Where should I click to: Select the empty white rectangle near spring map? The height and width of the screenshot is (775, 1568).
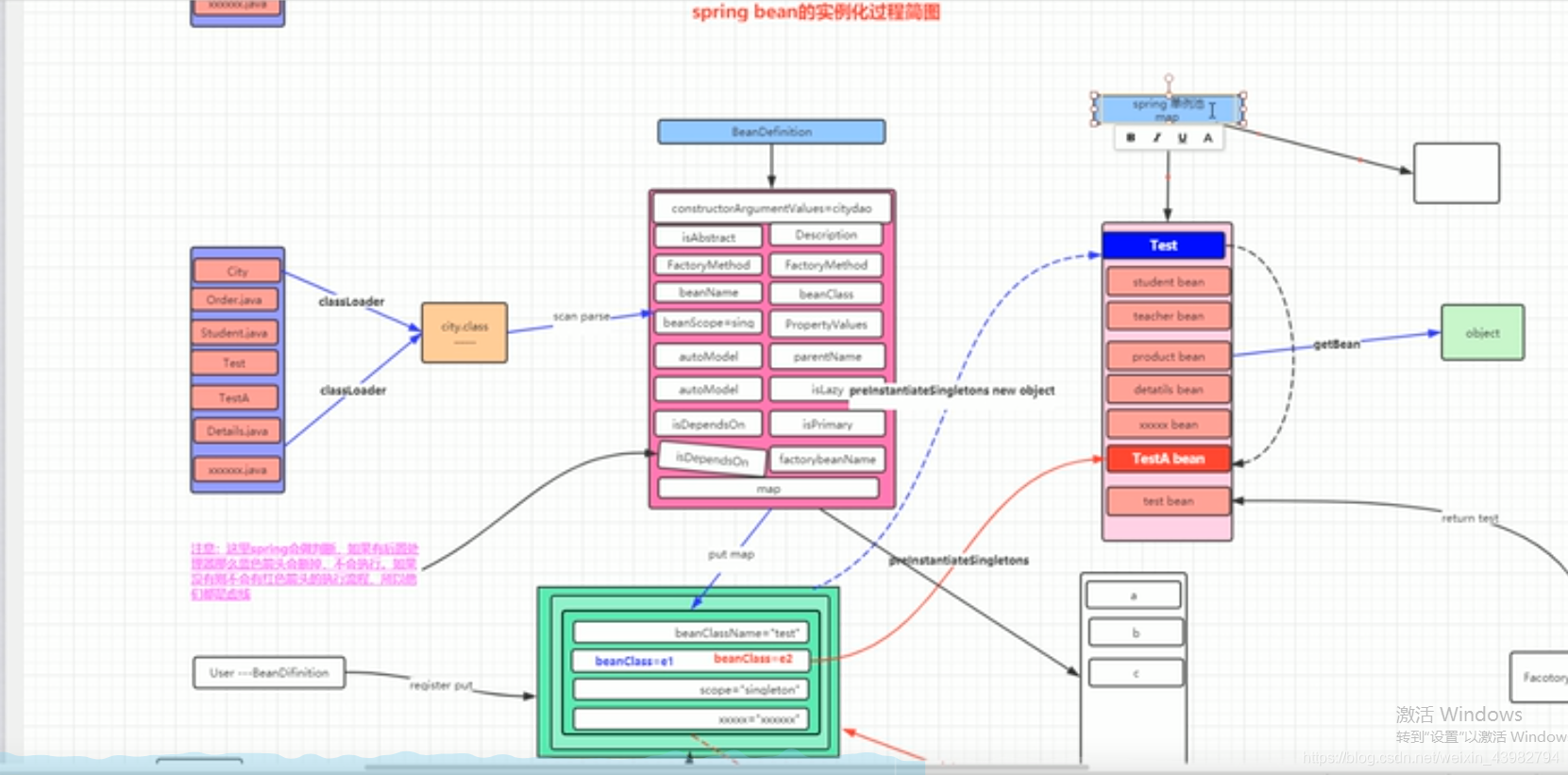(1457, 173)
